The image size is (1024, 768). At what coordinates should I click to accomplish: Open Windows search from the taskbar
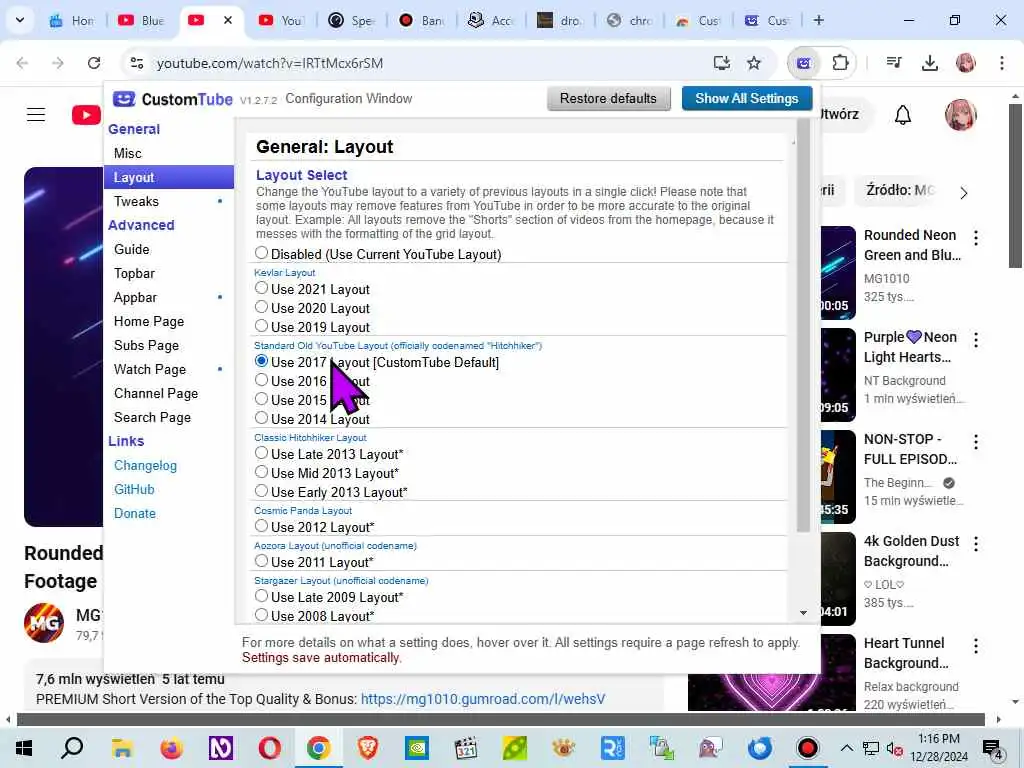(x=72, y=748)
